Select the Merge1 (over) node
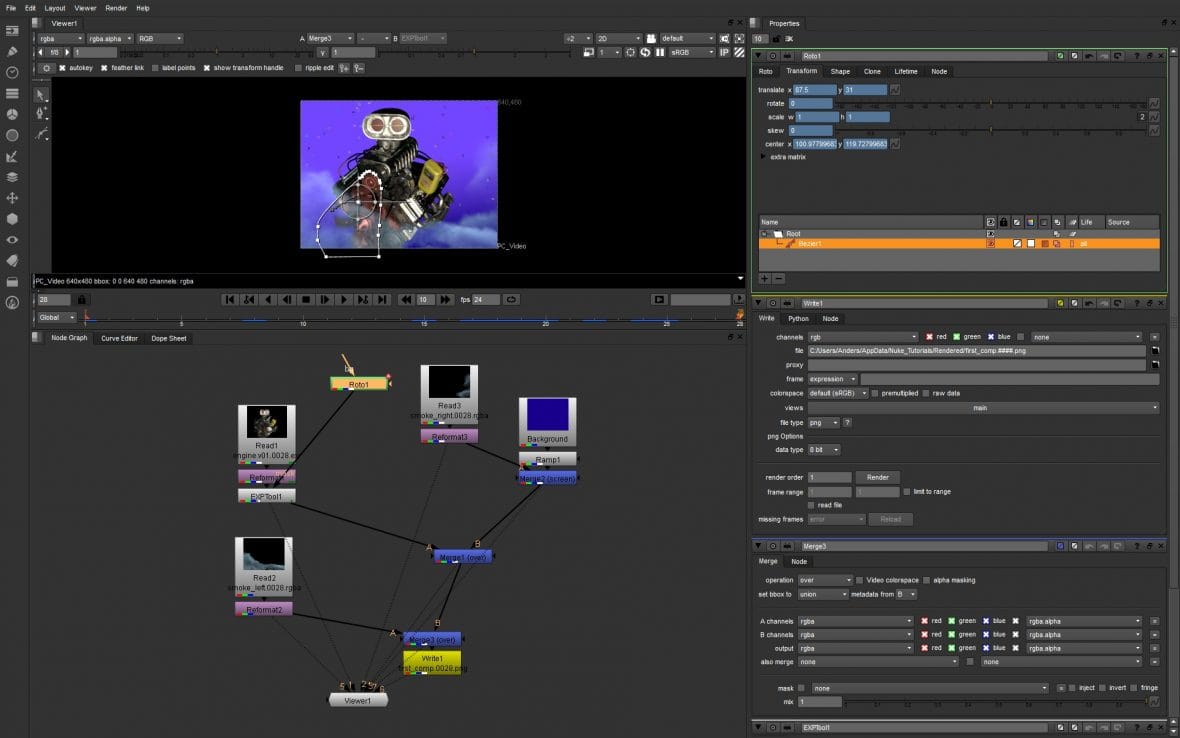This screenshot has height=738, width=1180. pos(463,557)
